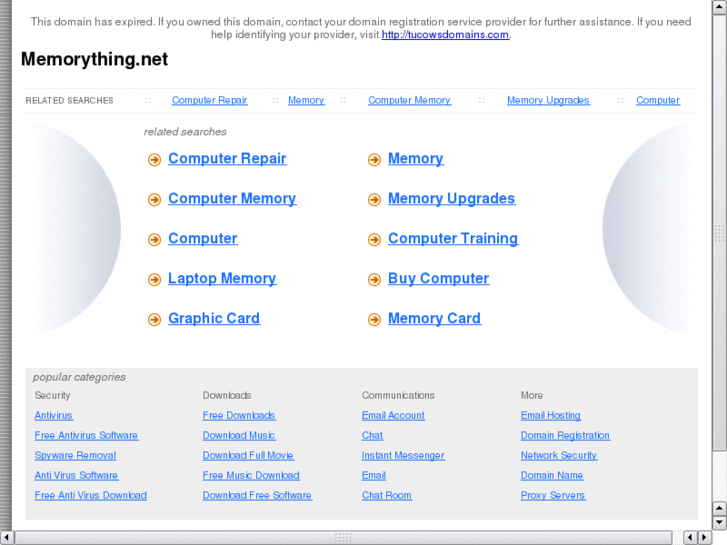
Task: Open the large Memory Upgrades link
Action: pos(452,199)
